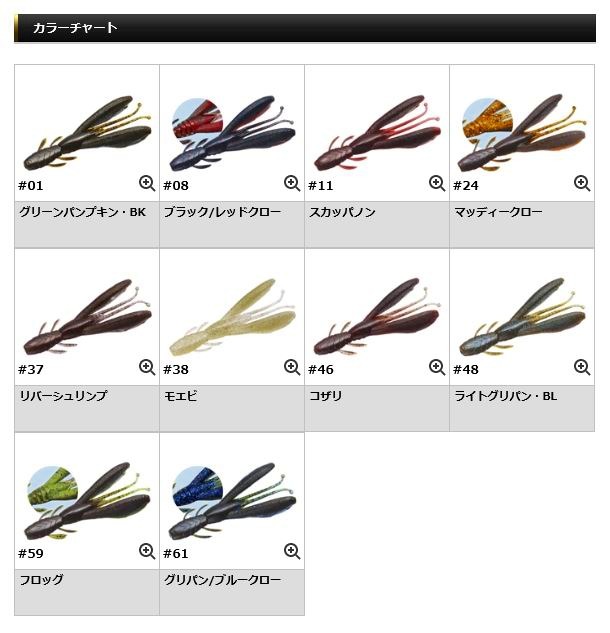Click the blue claw inset circle on #61

click(x=197, y=488)
